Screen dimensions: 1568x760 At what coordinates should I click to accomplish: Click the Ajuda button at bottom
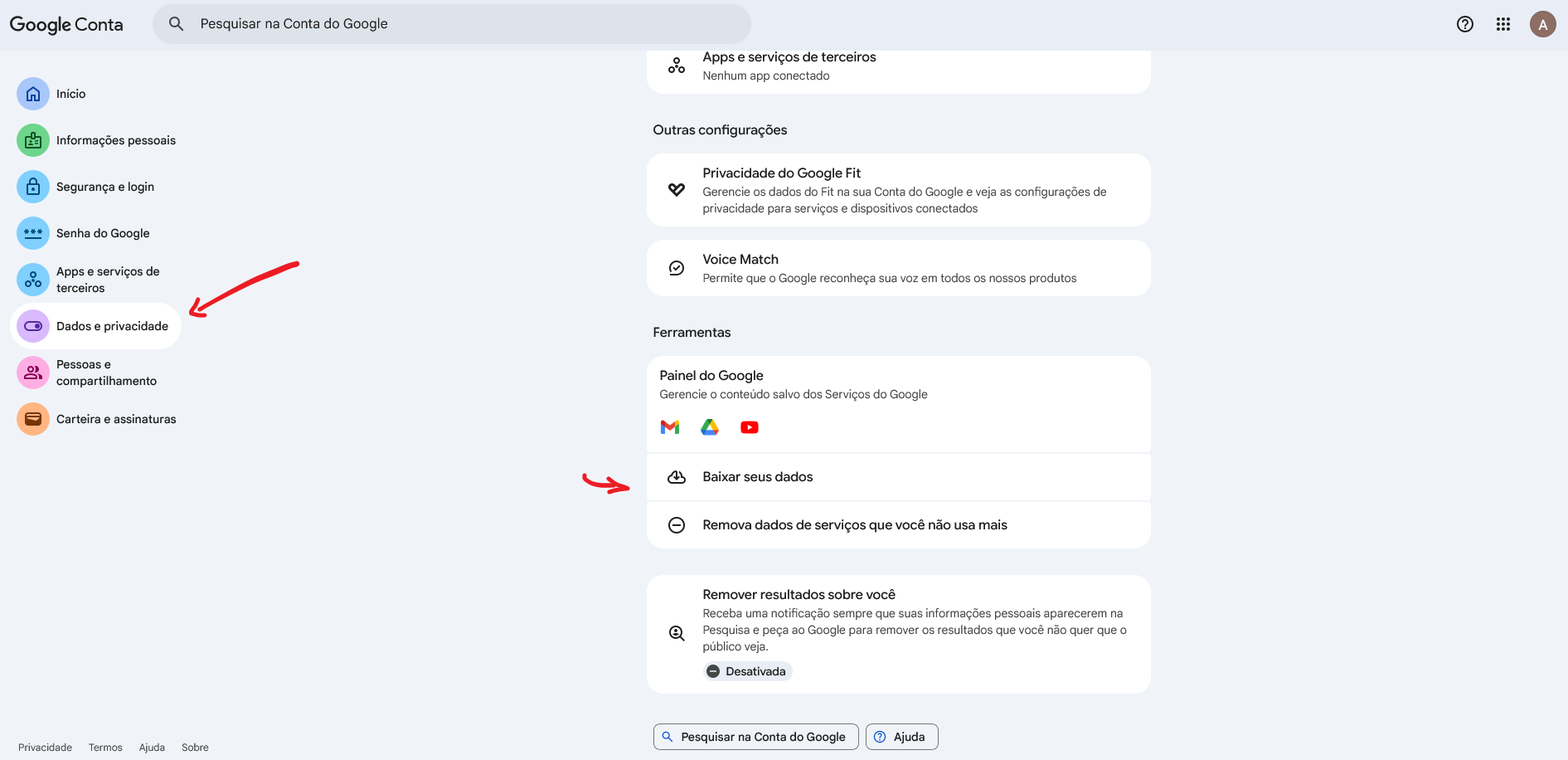[x=902, y=737]
